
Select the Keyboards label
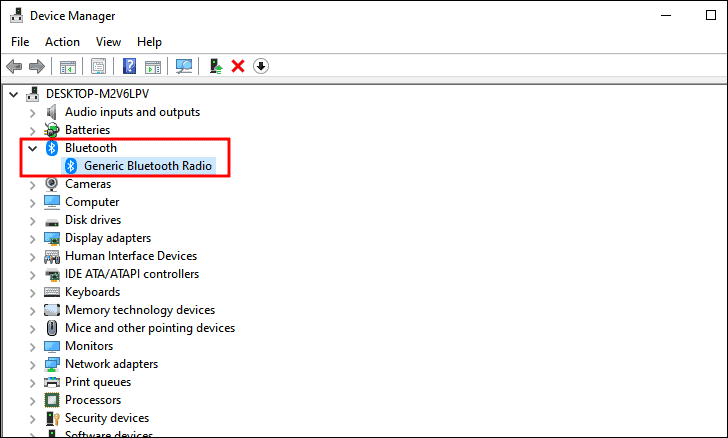[92, 292]
